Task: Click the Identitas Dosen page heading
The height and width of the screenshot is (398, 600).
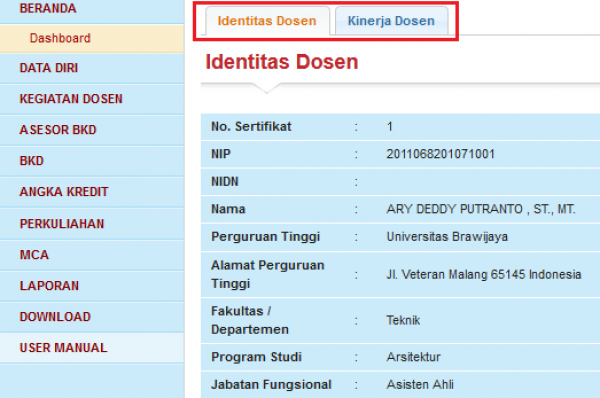Action: pyautogui.click(x=282, y=62)
